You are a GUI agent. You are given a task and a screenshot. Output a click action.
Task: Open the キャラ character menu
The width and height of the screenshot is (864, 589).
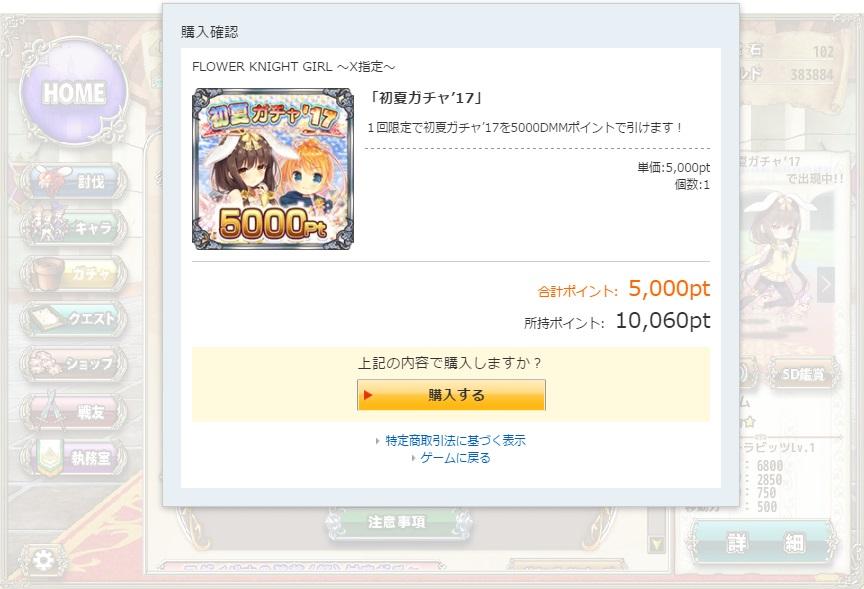[x=74, y=226]
